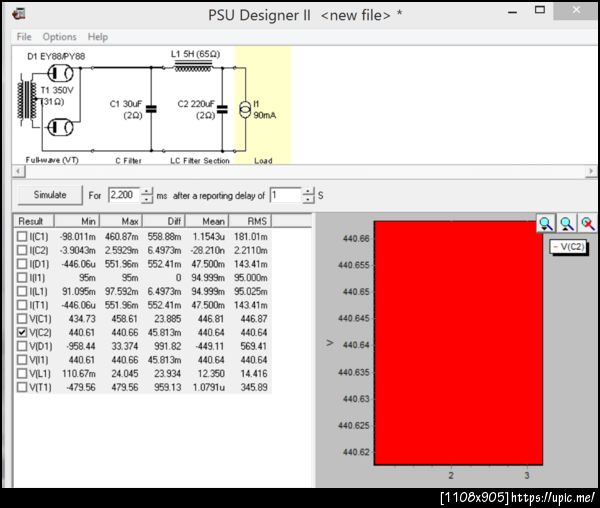Click the Min column header
Viewport: 600px width, 508px height.
[x=77, y=221]
